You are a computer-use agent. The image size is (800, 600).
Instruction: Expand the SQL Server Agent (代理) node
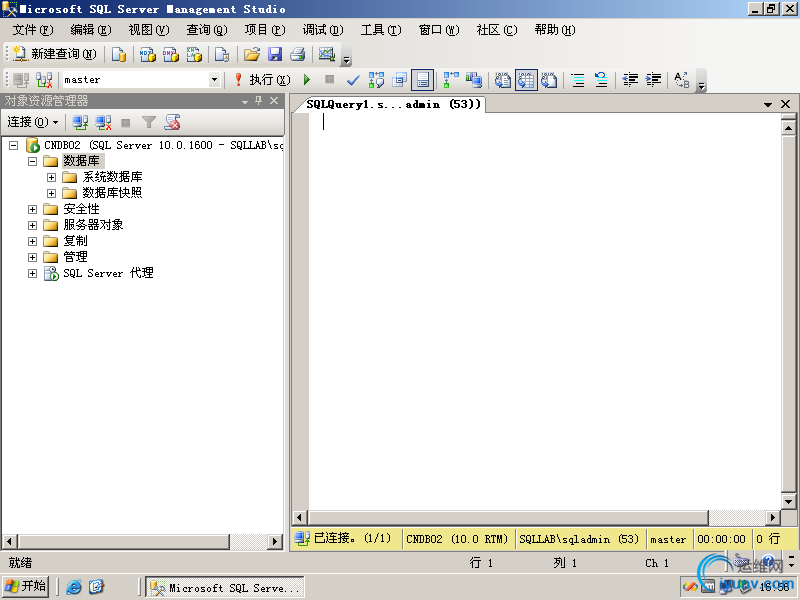point(33,273)
